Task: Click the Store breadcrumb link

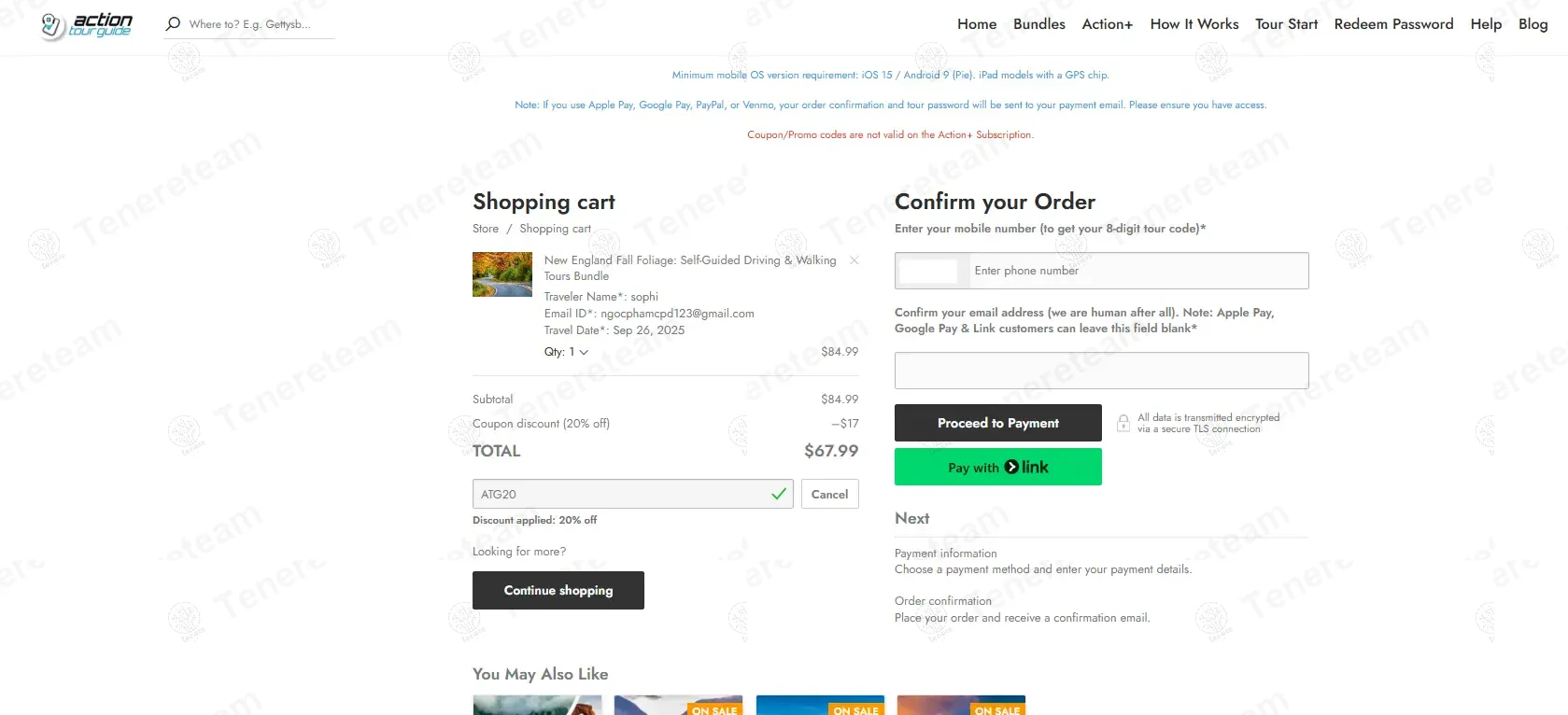Action: click(x=486, y=229)
